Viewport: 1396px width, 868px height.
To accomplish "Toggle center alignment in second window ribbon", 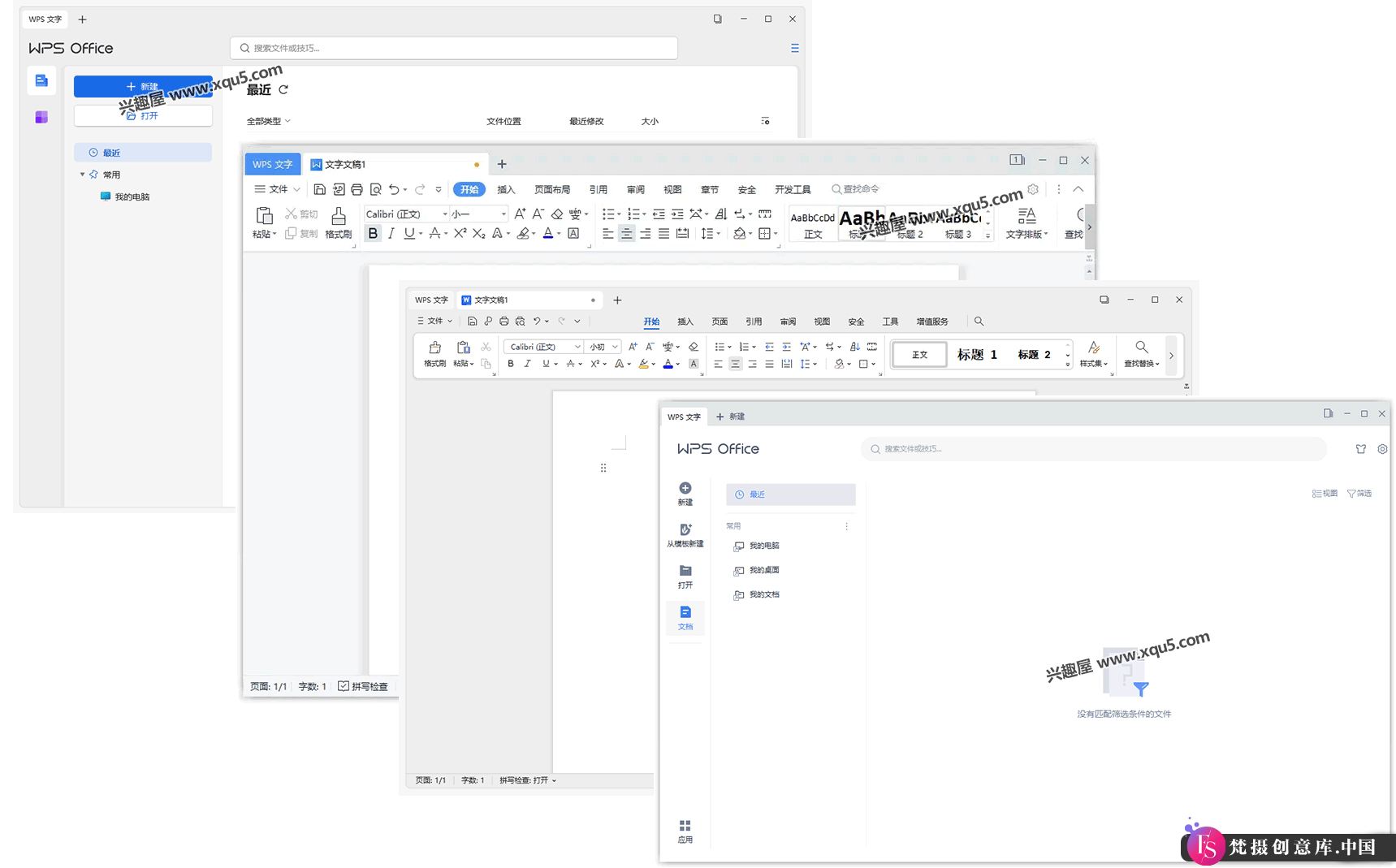I will 626,234.
